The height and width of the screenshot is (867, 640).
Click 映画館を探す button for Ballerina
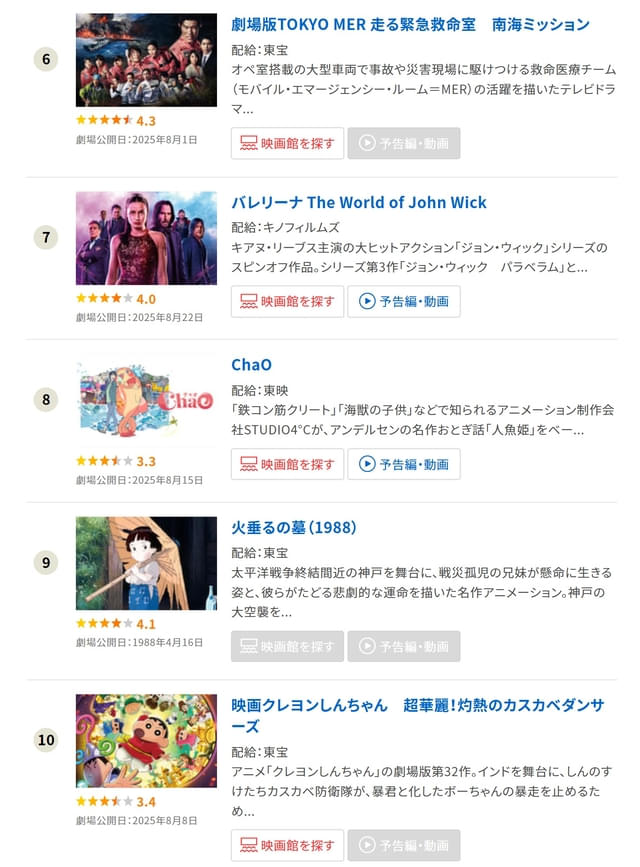288,301
